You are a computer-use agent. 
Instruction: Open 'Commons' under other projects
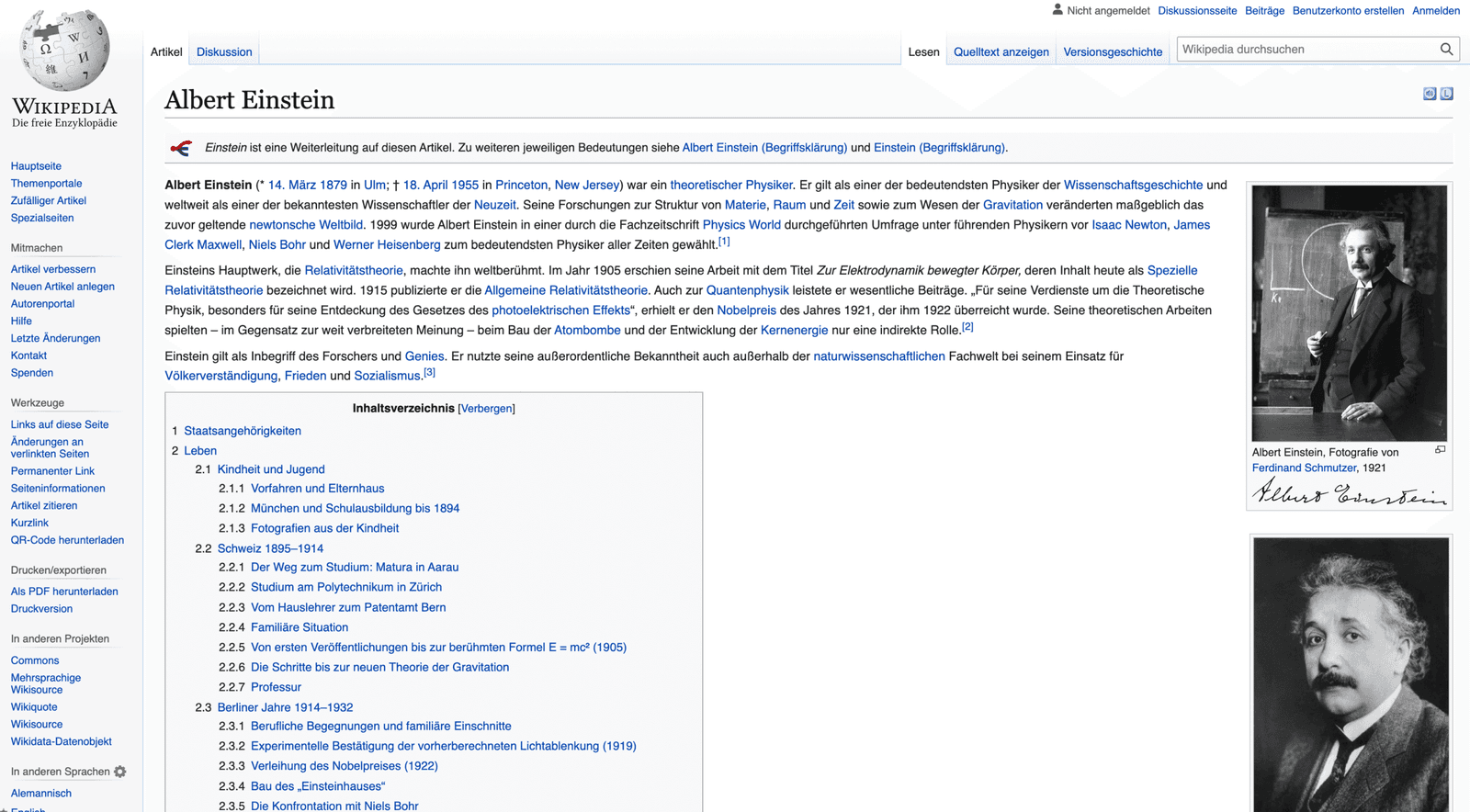click(35, 661)
